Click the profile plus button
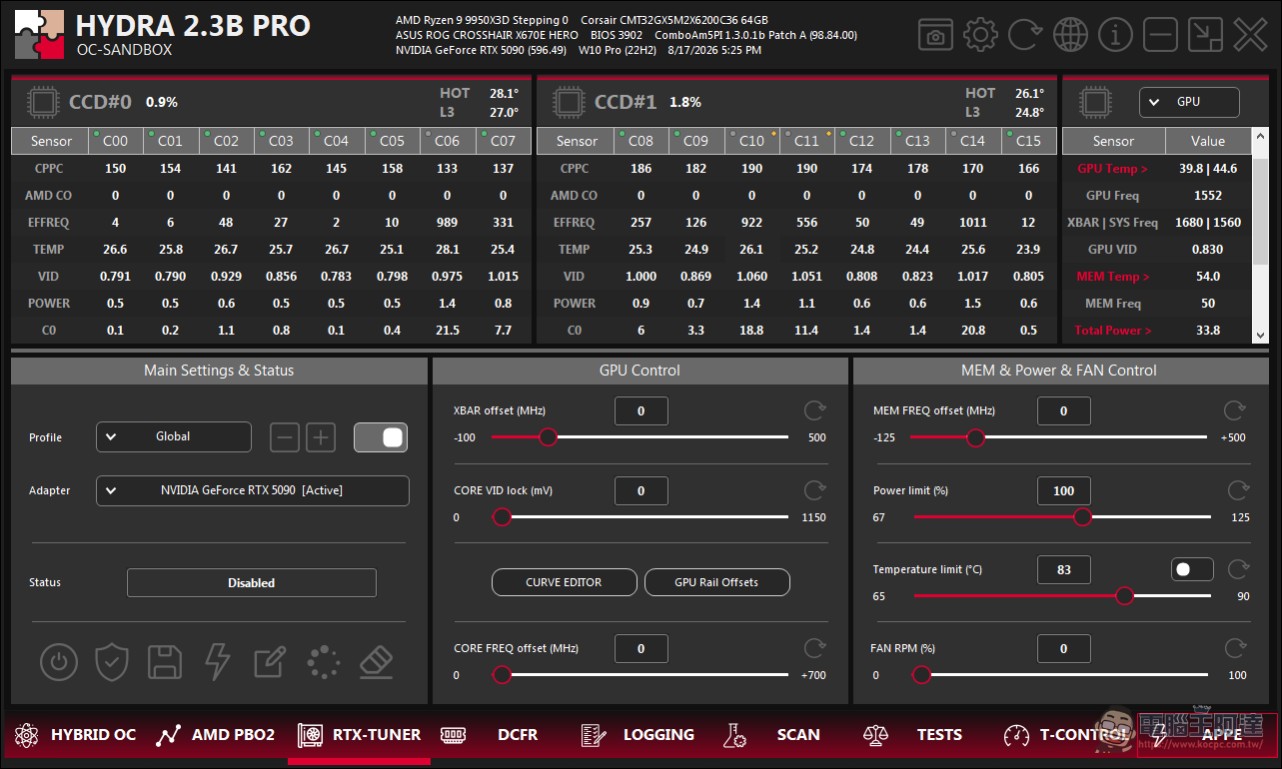This screenshot has width=1282, height=769. [320, 437]
